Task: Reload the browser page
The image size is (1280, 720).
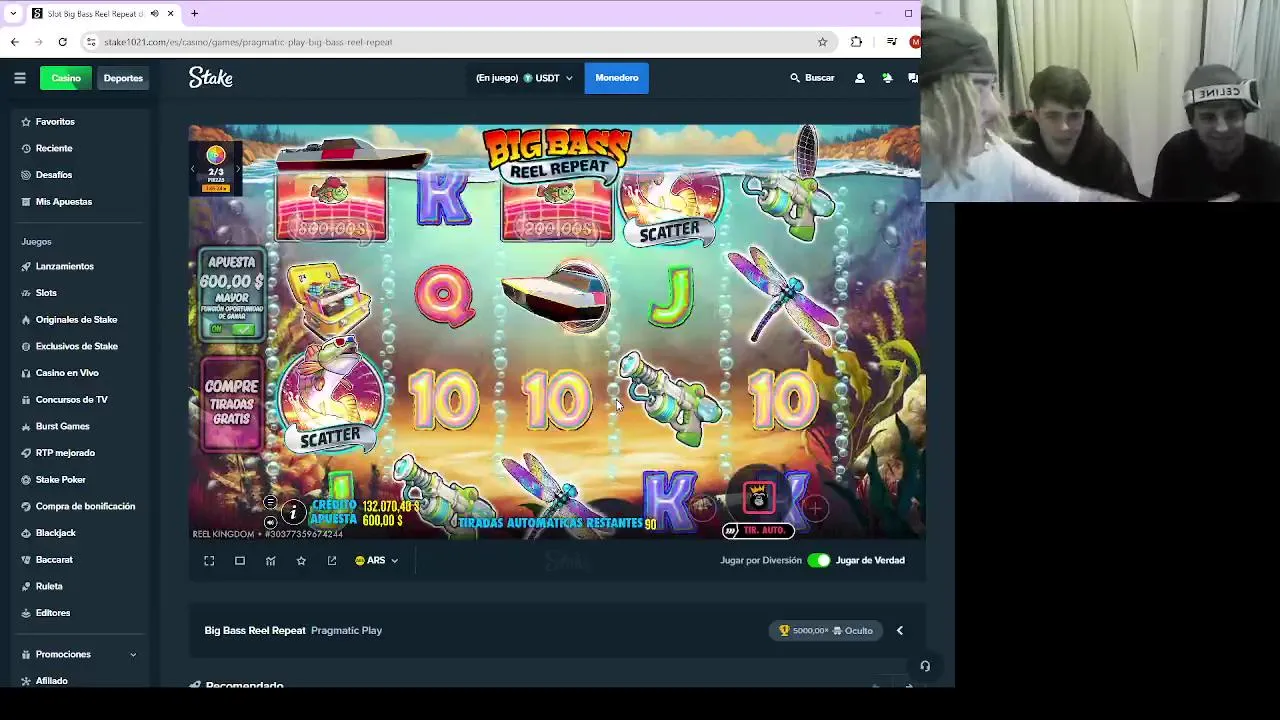Action: [x=62, y=42]
